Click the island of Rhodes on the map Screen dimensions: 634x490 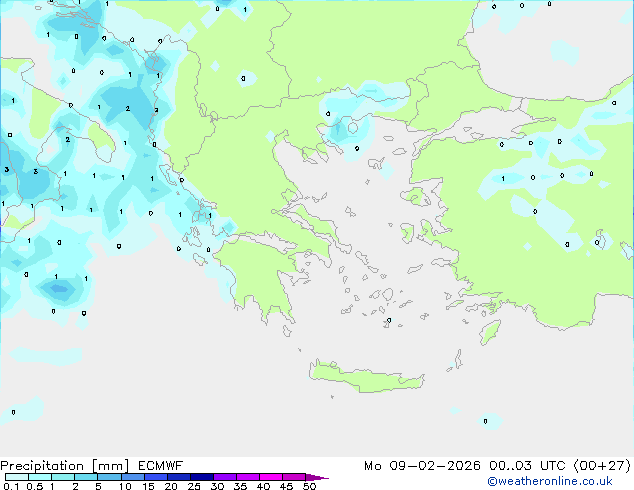point(490,332)
